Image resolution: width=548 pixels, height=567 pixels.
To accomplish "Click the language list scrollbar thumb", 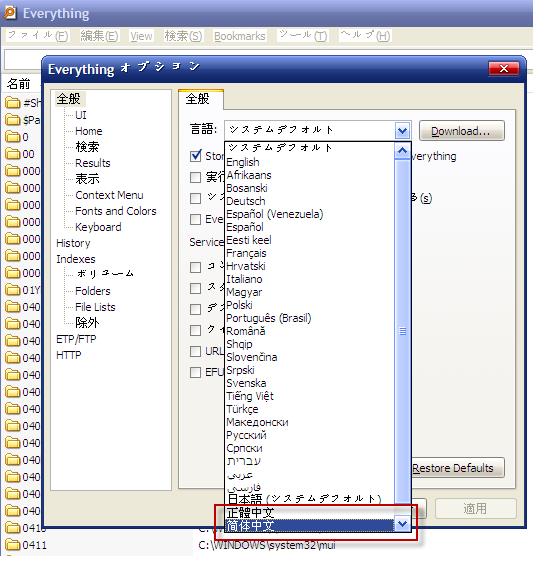I will click(402, 331).
